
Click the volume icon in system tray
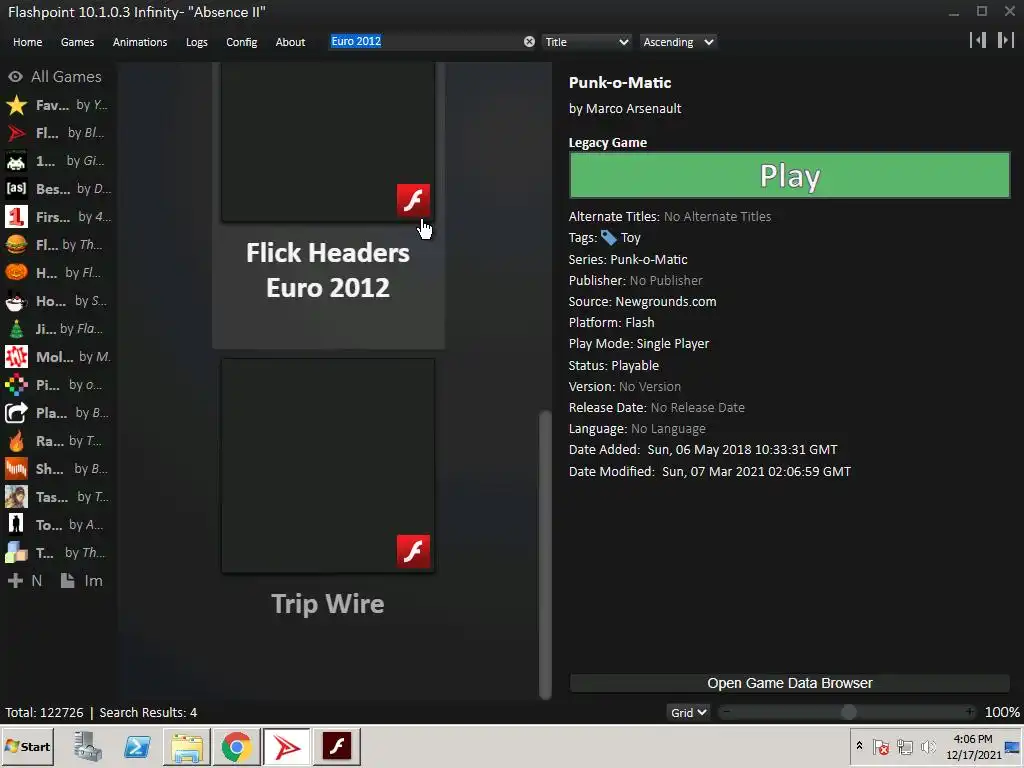coord(928,746)
